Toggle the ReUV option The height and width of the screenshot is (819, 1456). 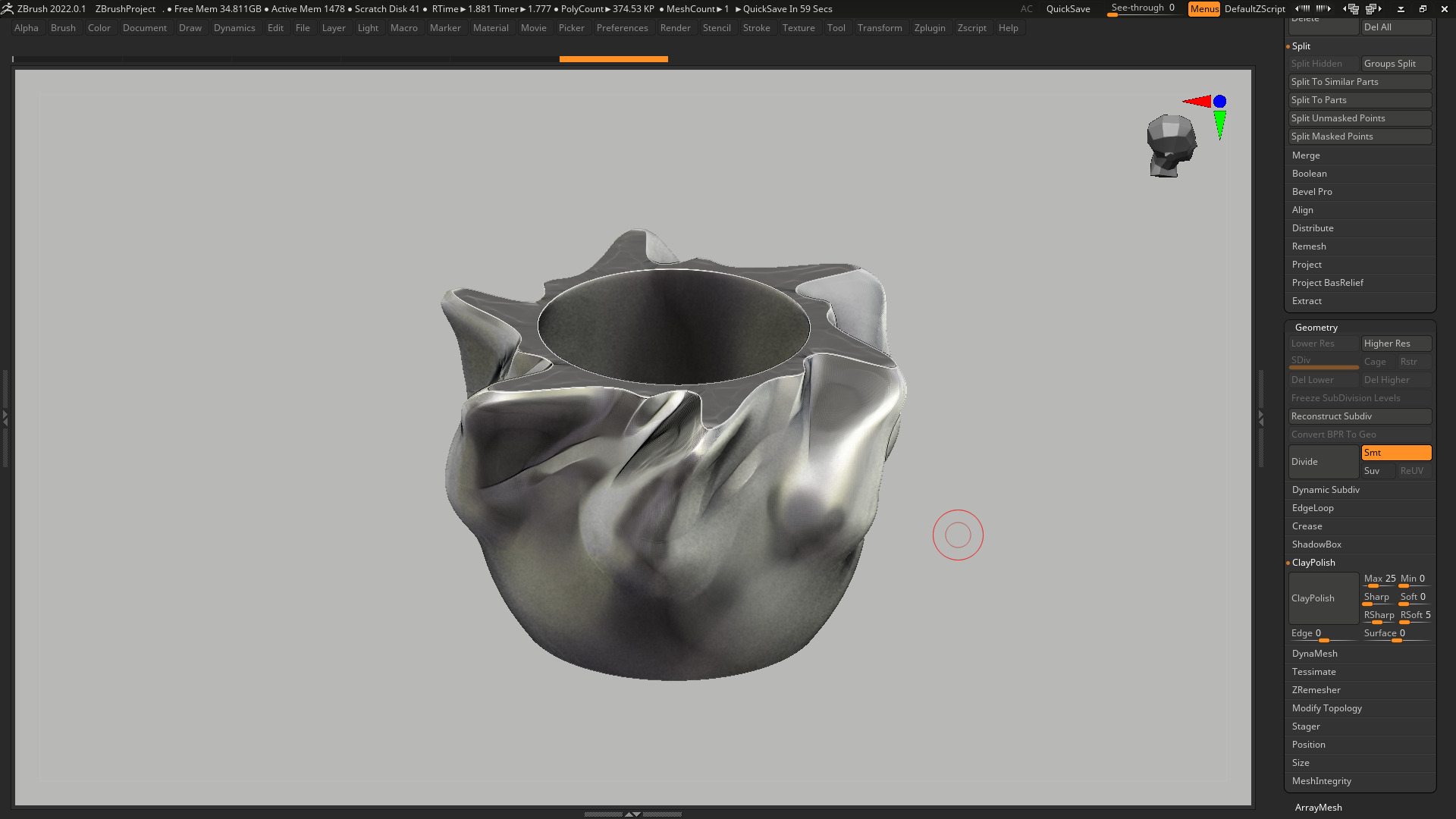tap(1414, 471)
